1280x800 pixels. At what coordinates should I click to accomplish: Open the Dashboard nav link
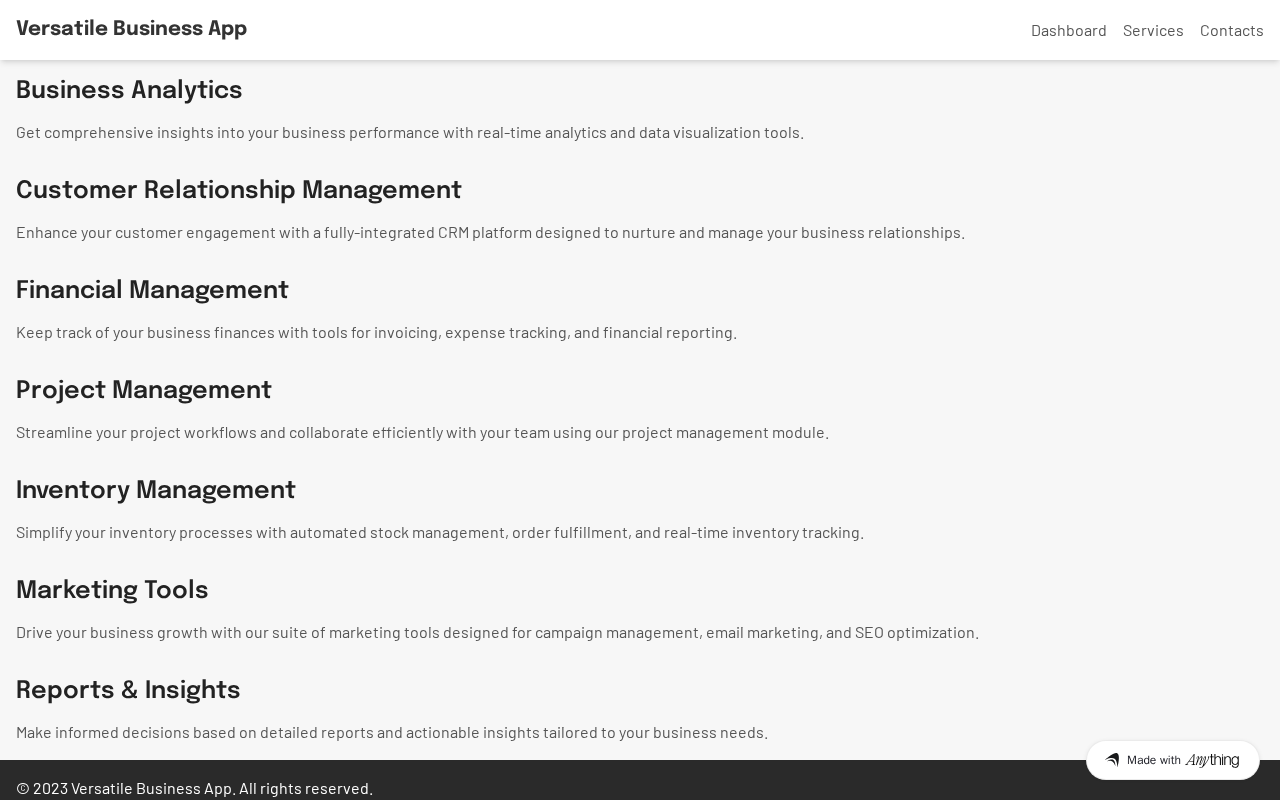pyautogui.click(x=1068, y=30)
